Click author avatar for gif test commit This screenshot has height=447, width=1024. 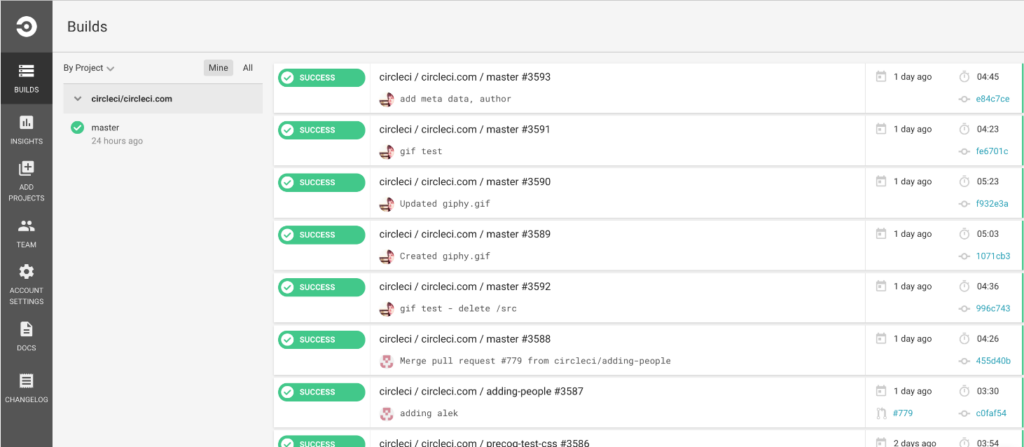point(386,151)
